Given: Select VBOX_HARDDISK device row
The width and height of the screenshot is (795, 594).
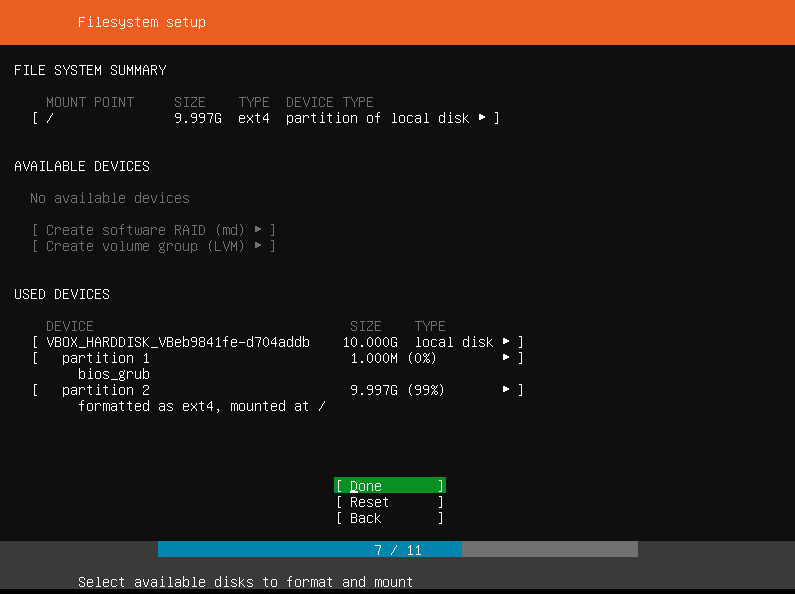Looking at the screenshot, I should pos(277,342).
